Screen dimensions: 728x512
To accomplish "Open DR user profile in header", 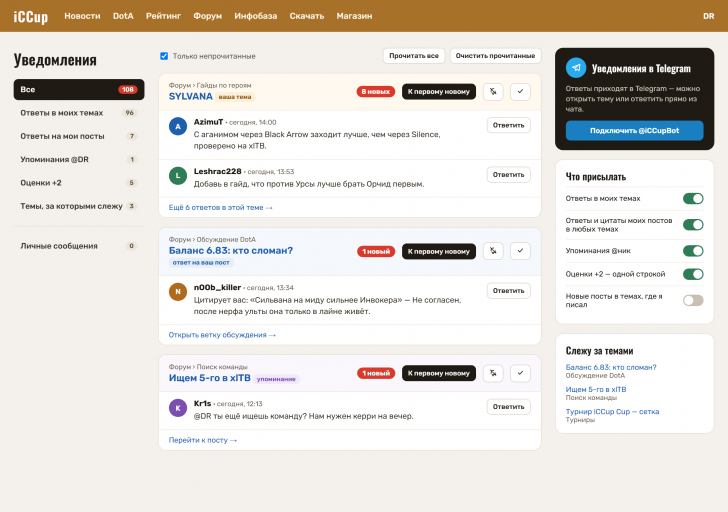I will (x=708, y=16).
